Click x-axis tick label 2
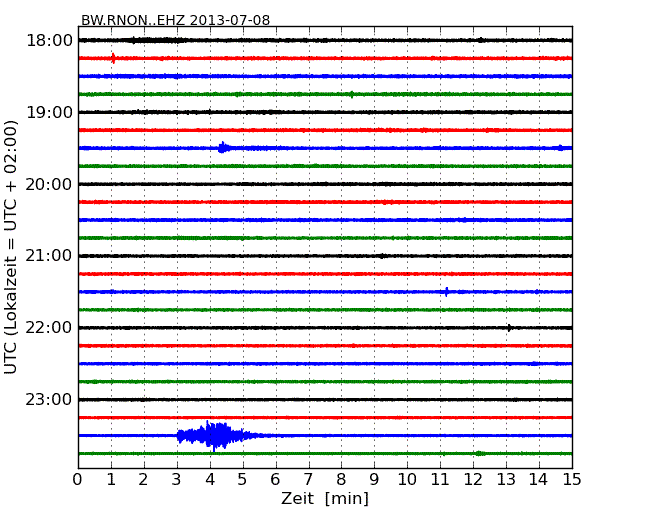The width and height of the screenshot is (650, 520). coord(143,479)
